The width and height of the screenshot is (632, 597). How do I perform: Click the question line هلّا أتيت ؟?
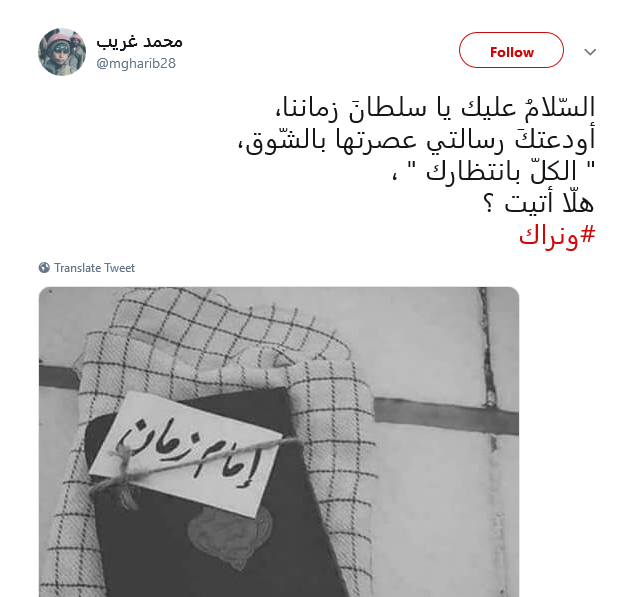(x=539, y=204)
